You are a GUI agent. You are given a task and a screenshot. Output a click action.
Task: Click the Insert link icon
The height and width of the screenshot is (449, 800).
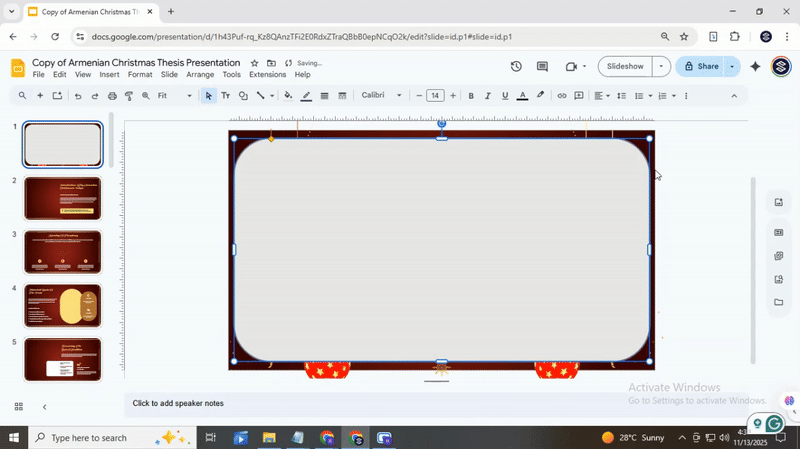(562, 96)
